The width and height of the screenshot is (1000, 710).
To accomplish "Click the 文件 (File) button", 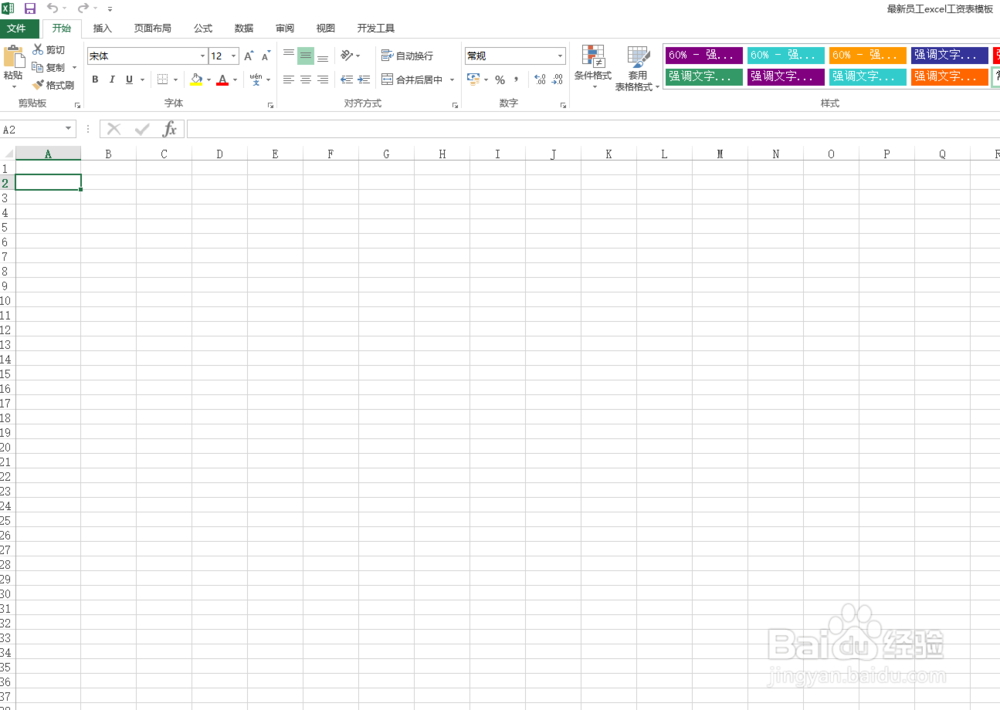I will pos(17,28).
